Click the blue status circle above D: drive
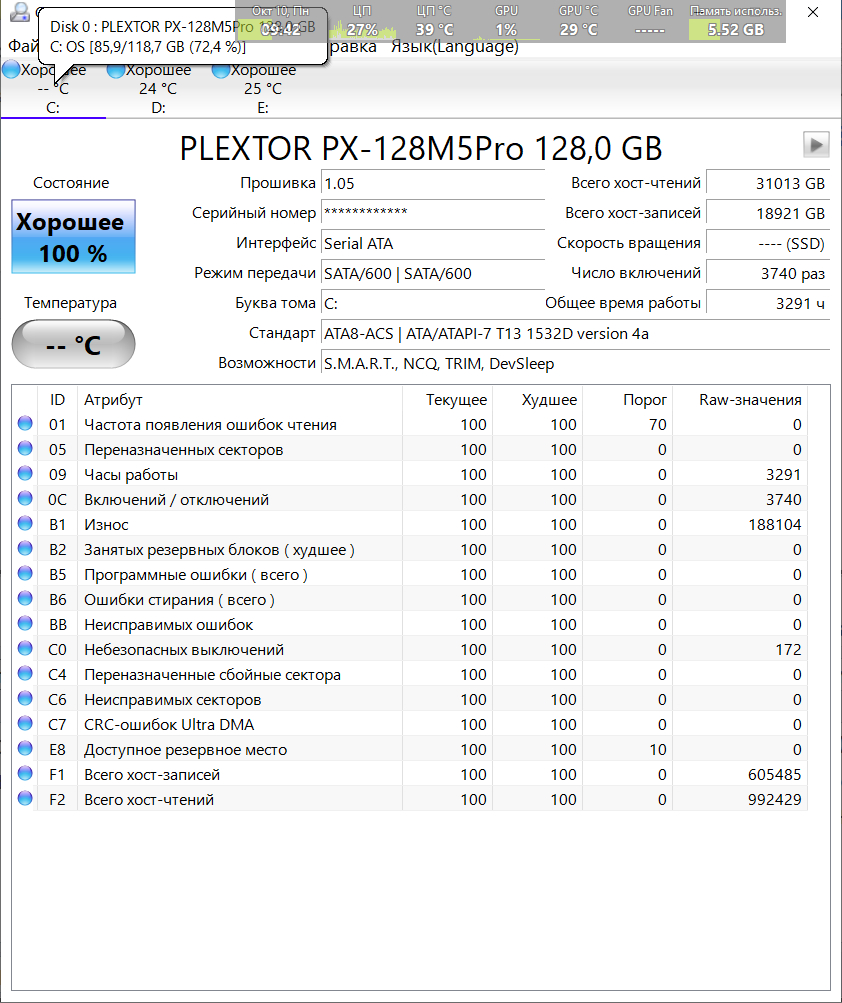 tap(116, 70)
